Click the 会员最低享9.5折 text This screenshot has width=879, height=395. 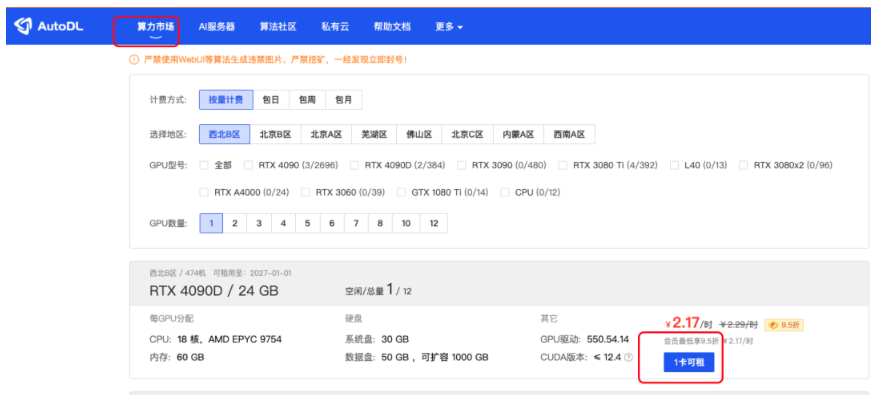click(x=691, y=341)
